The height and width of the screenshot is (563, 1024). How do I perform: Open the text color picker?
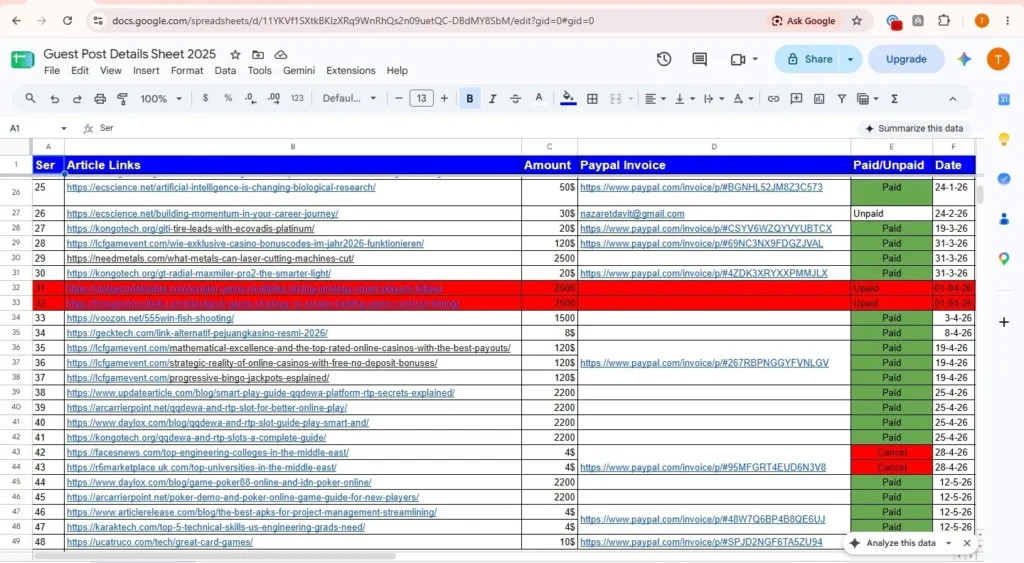[539, 98]
